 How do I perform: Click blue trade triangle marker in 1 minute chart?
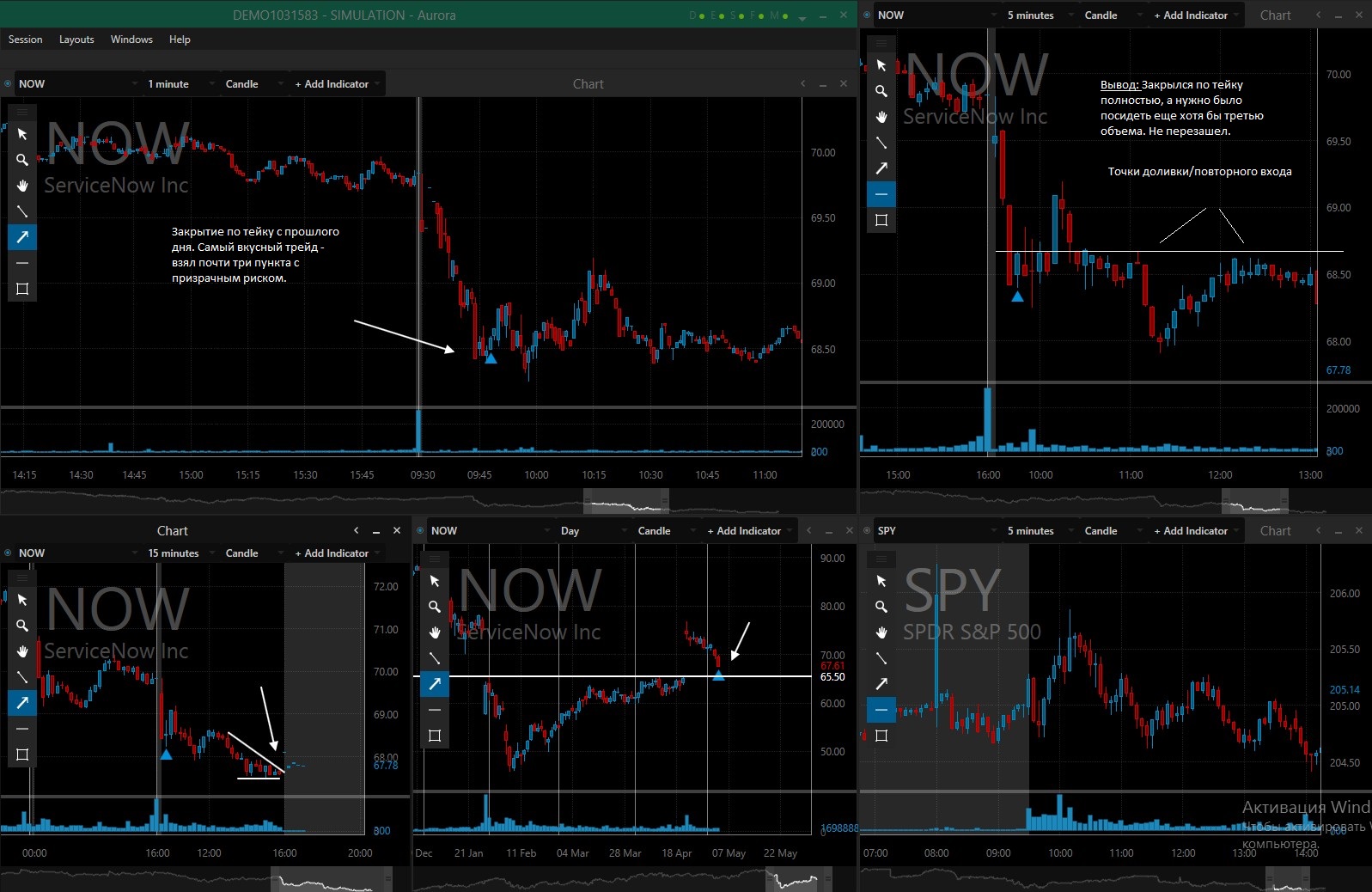point(491,358)
